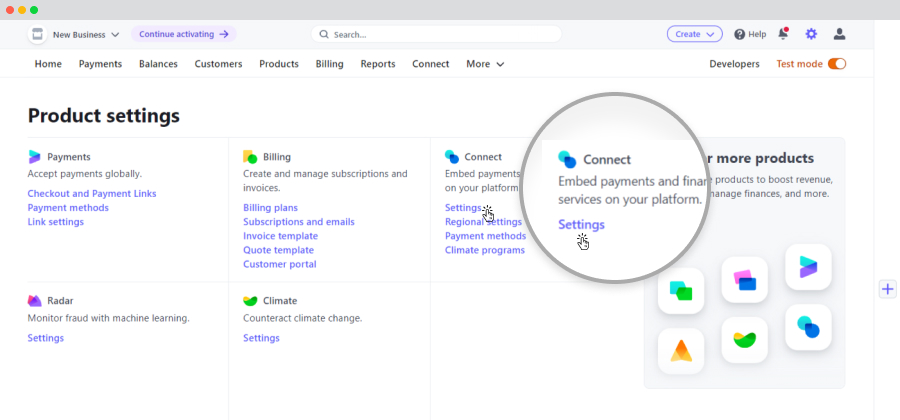Image resolution: width=900 pixels, height=420 pixels.
Task: Open the Create dropdown
Action: [x=695, y=34]
